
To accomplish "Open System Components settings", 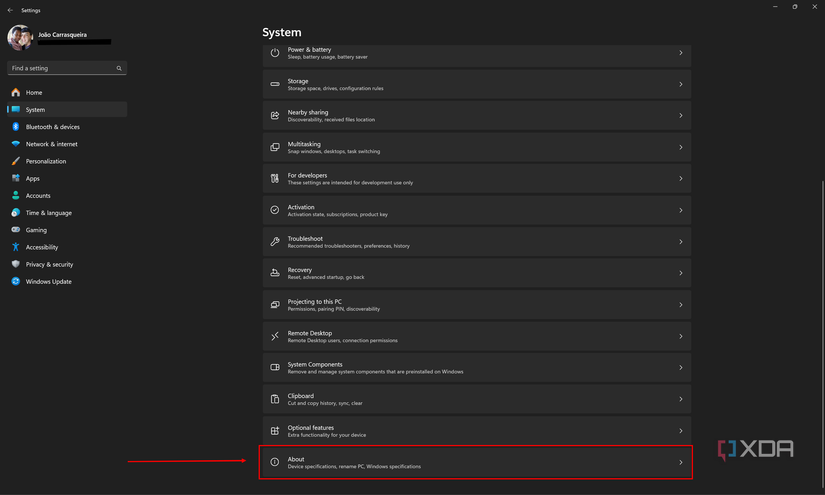I will tap(476, 368).
